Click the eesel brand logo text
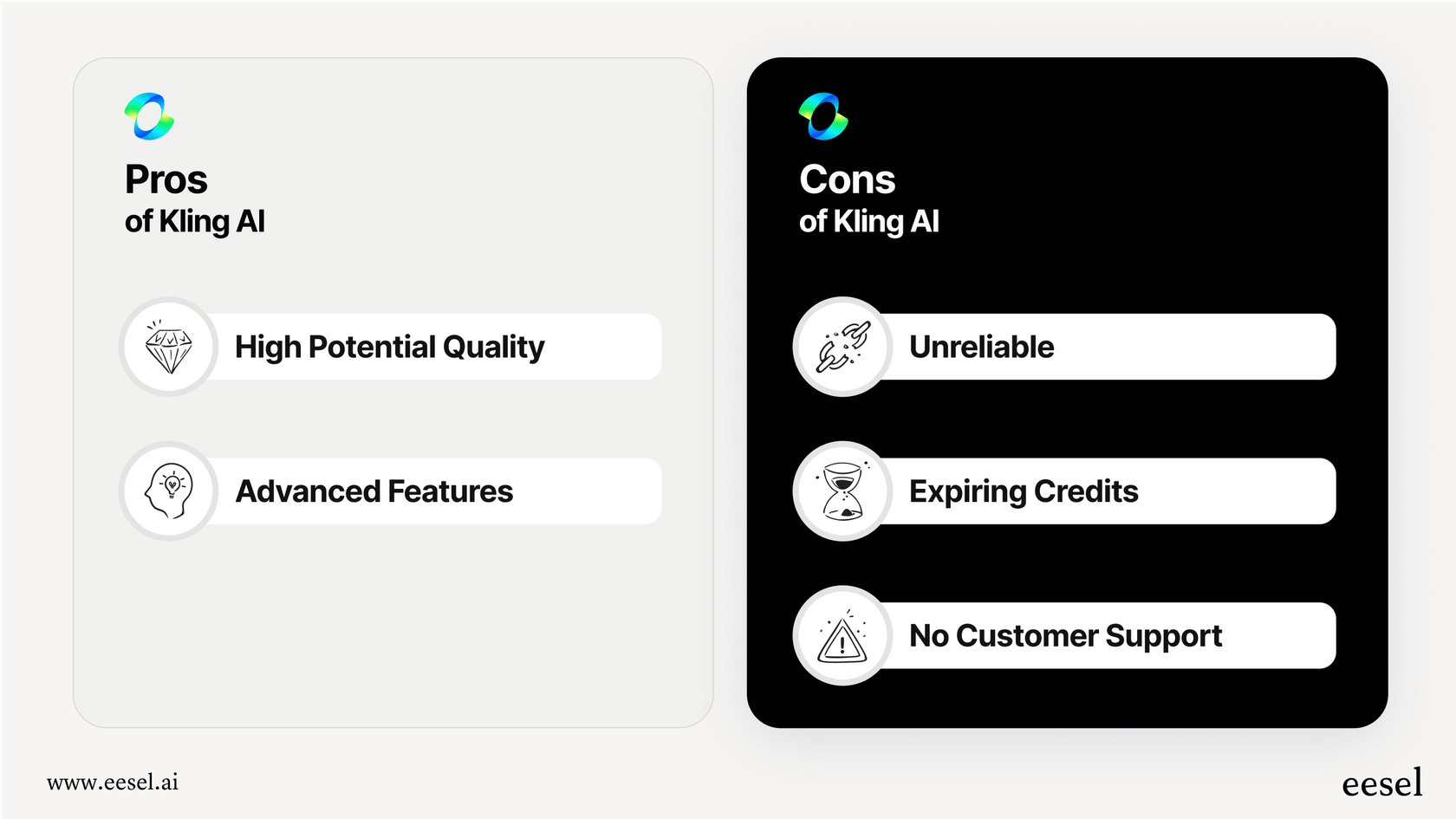Viewport: 1456px width, 819px height. point(1381,783)
